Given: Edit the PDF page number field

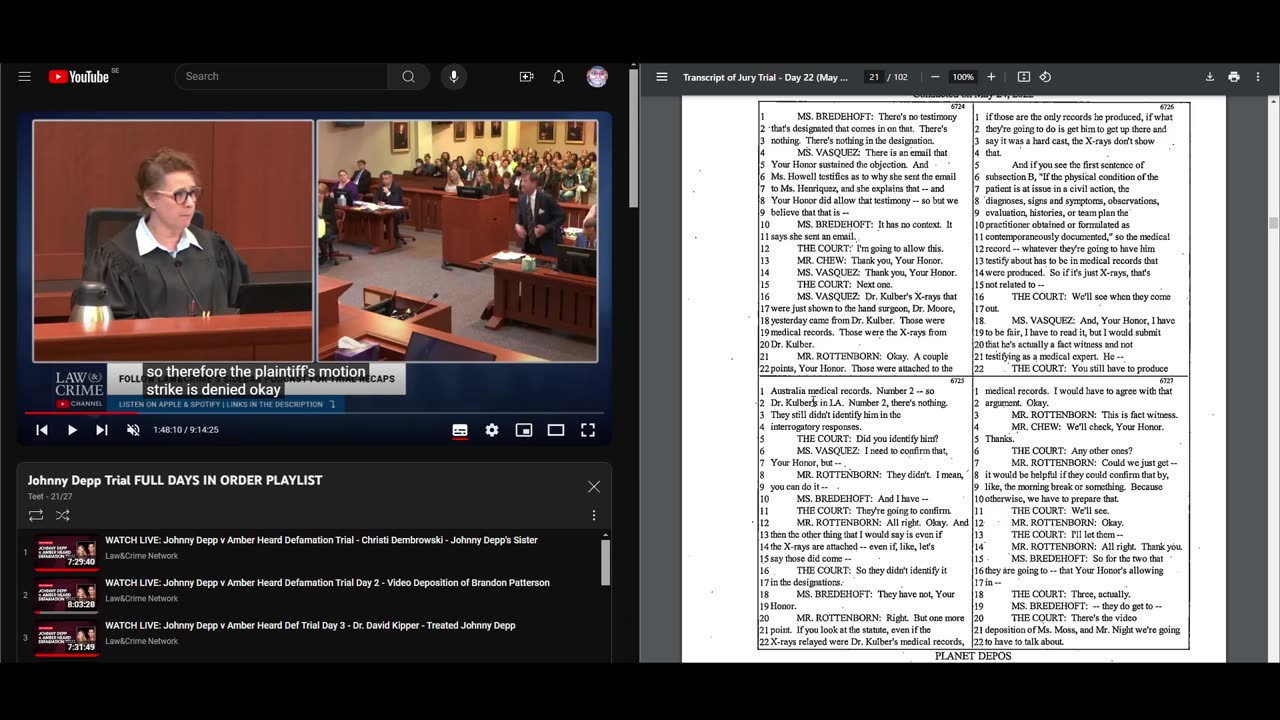Looking at the screenshot, I should pos(874,77).
